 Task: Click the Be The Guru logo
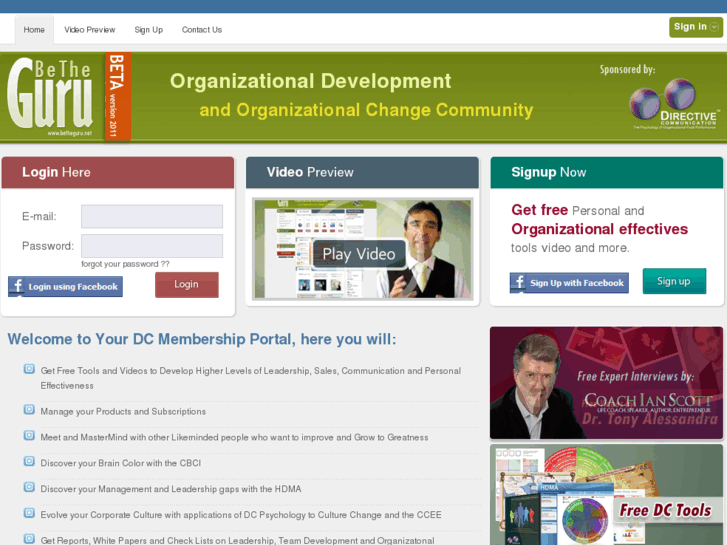tap(50, 96)
